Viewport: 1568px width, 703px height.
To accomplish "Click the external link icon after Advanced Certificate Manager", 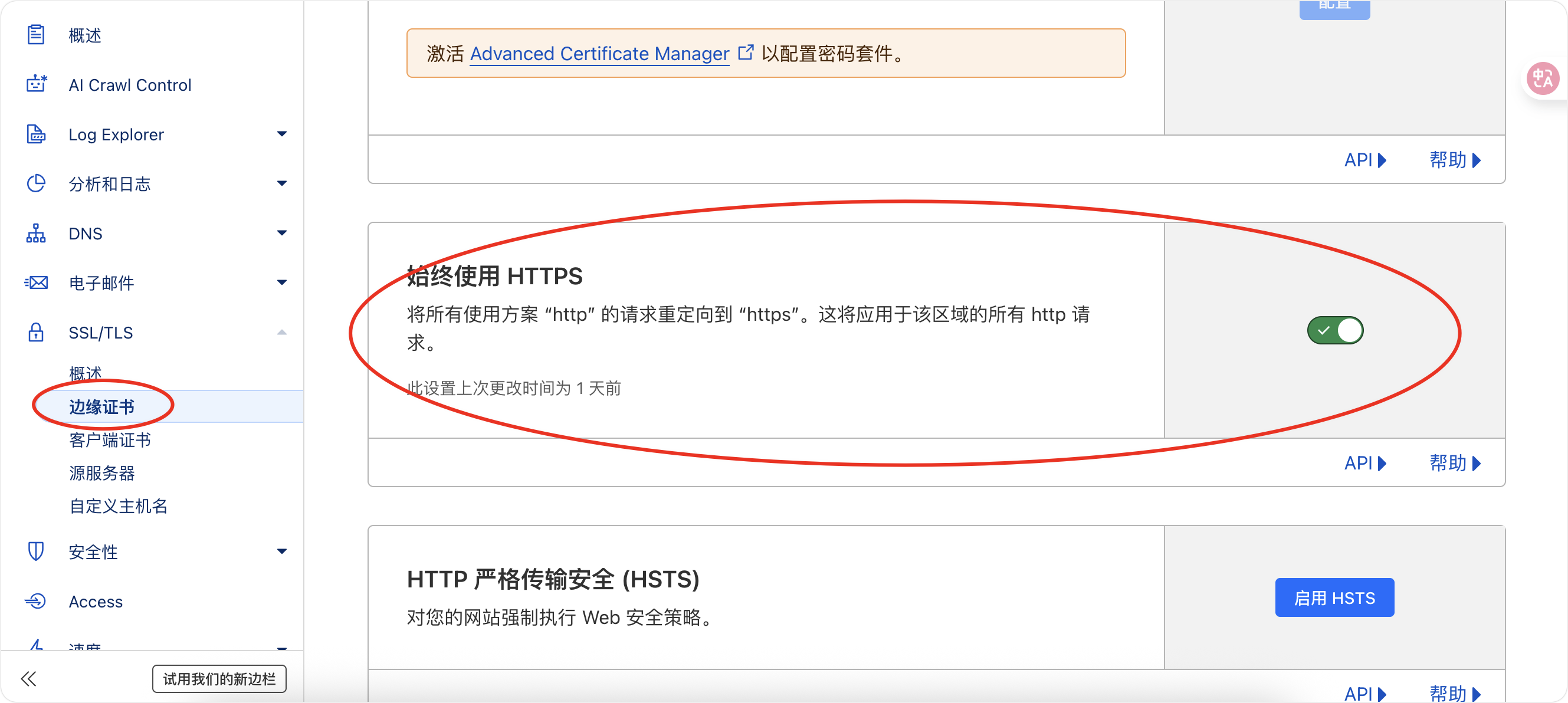I will [746, 52].
